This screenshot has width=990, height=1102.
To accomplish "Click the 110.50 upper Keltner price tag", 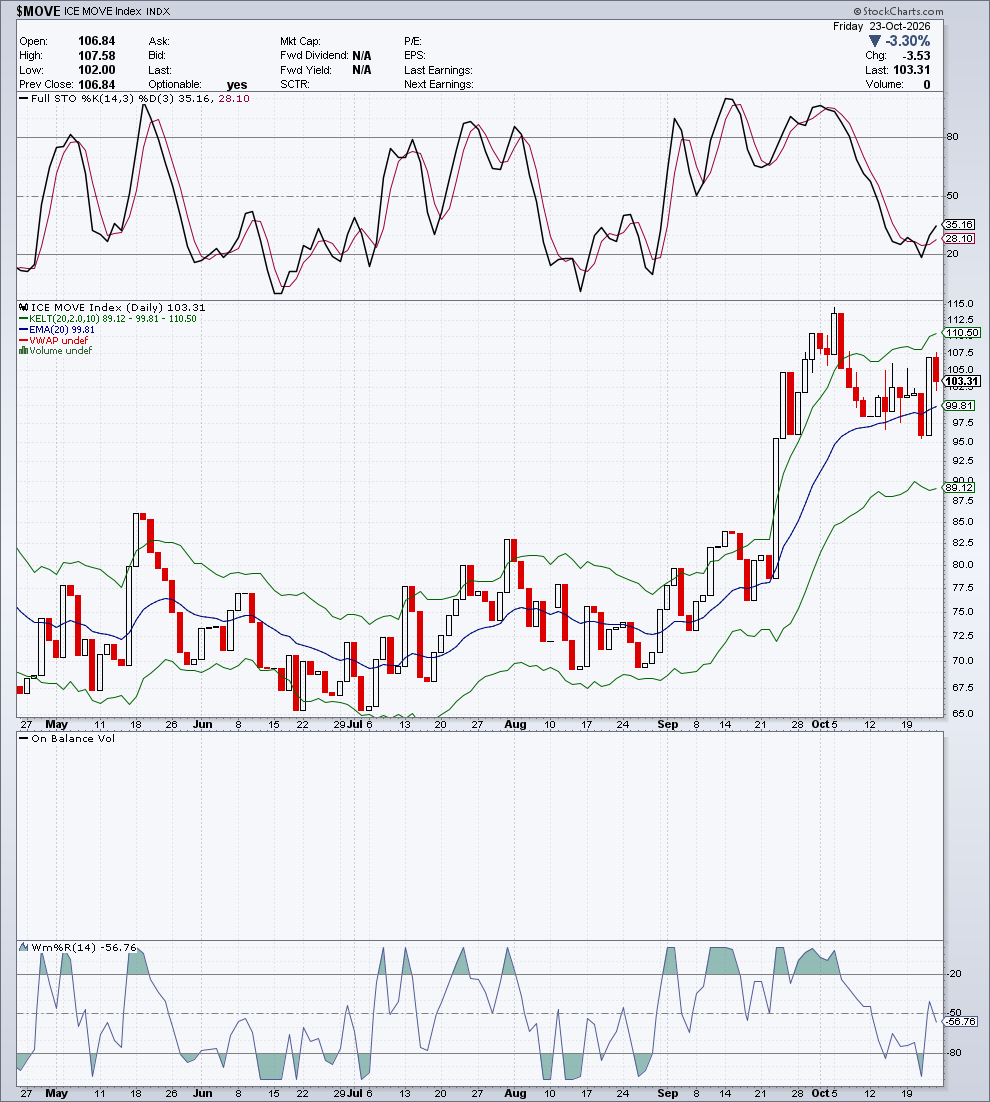I will [961, 332].
